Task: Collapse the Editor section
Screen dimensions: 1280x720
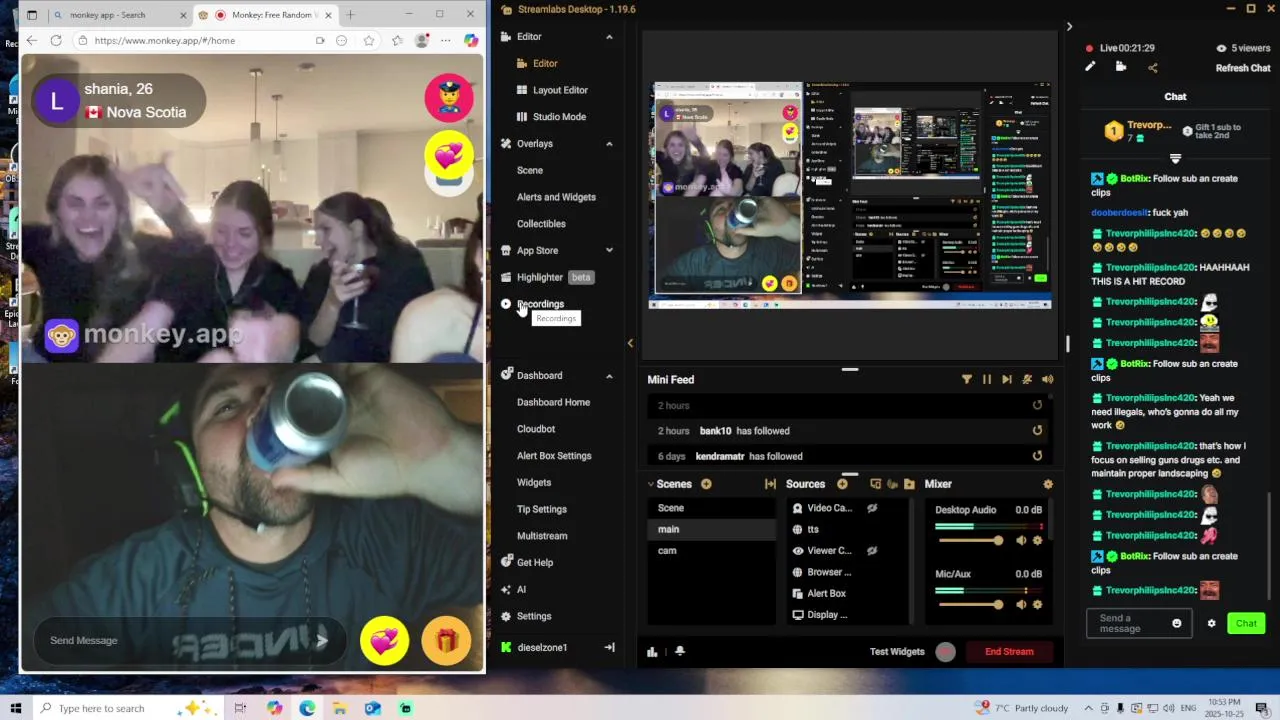Action: [609, 37]
